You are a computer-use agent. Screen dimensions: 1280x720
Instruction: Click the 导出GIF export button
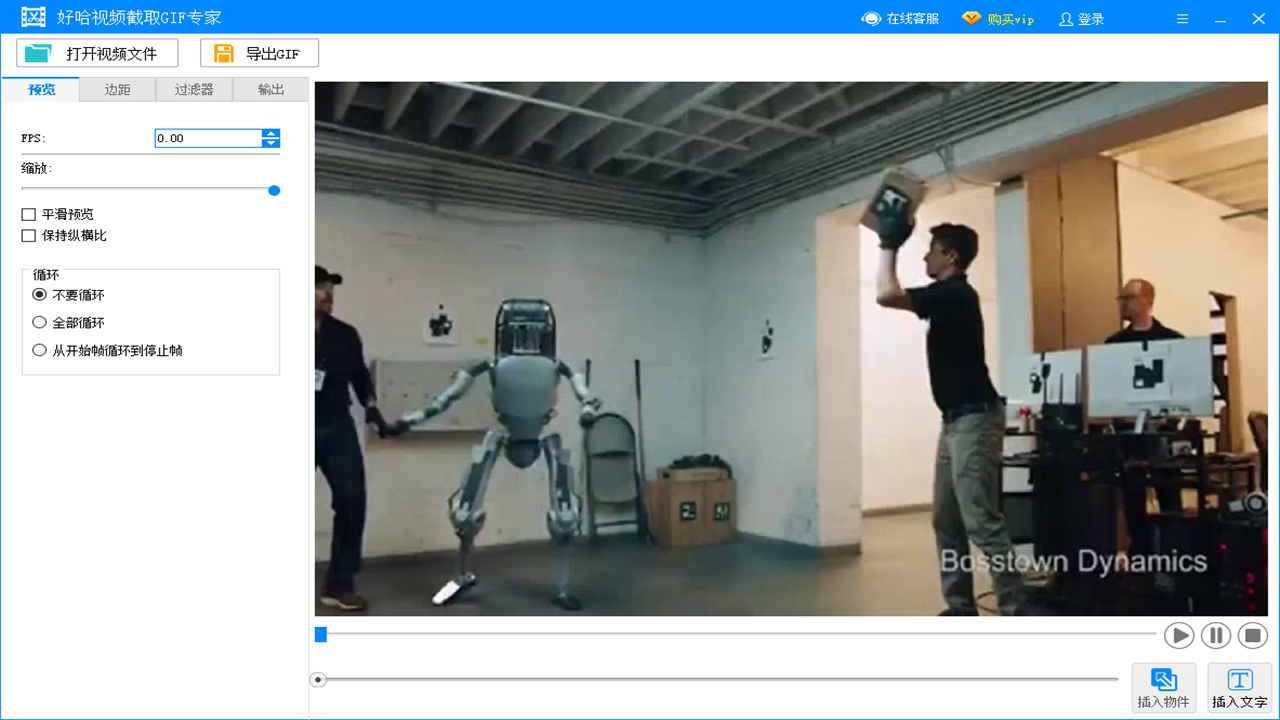(x=259, y=53)
